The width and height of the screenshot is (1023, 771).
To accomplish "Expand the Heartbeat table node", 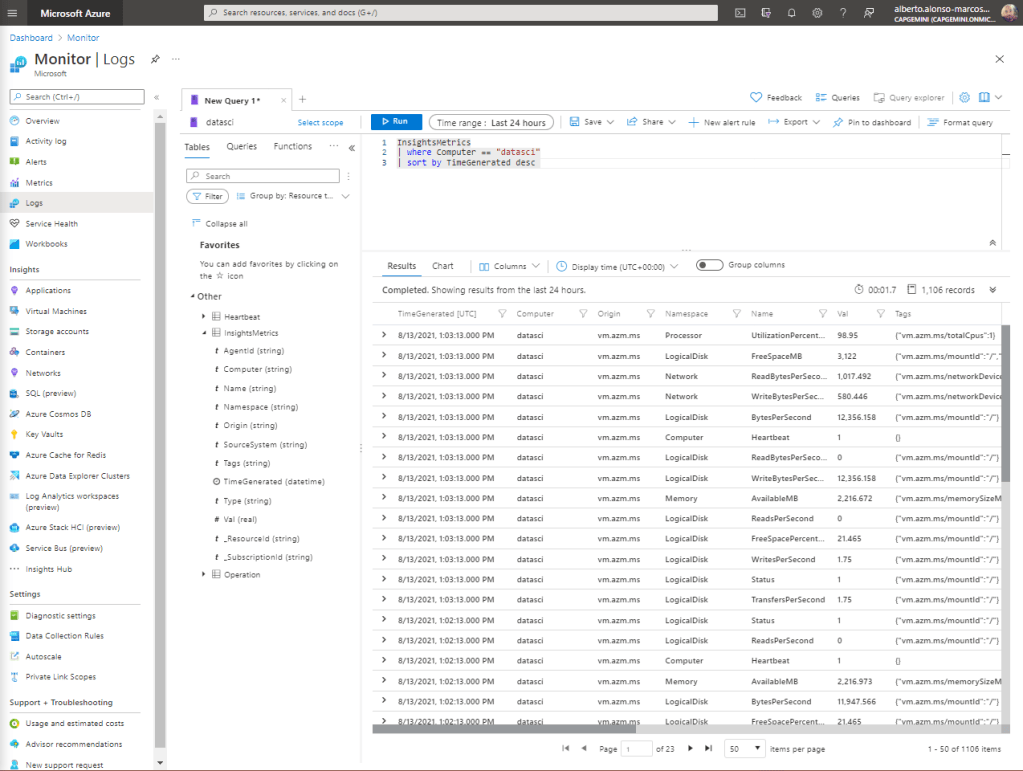I will click(x=203, y=316).
